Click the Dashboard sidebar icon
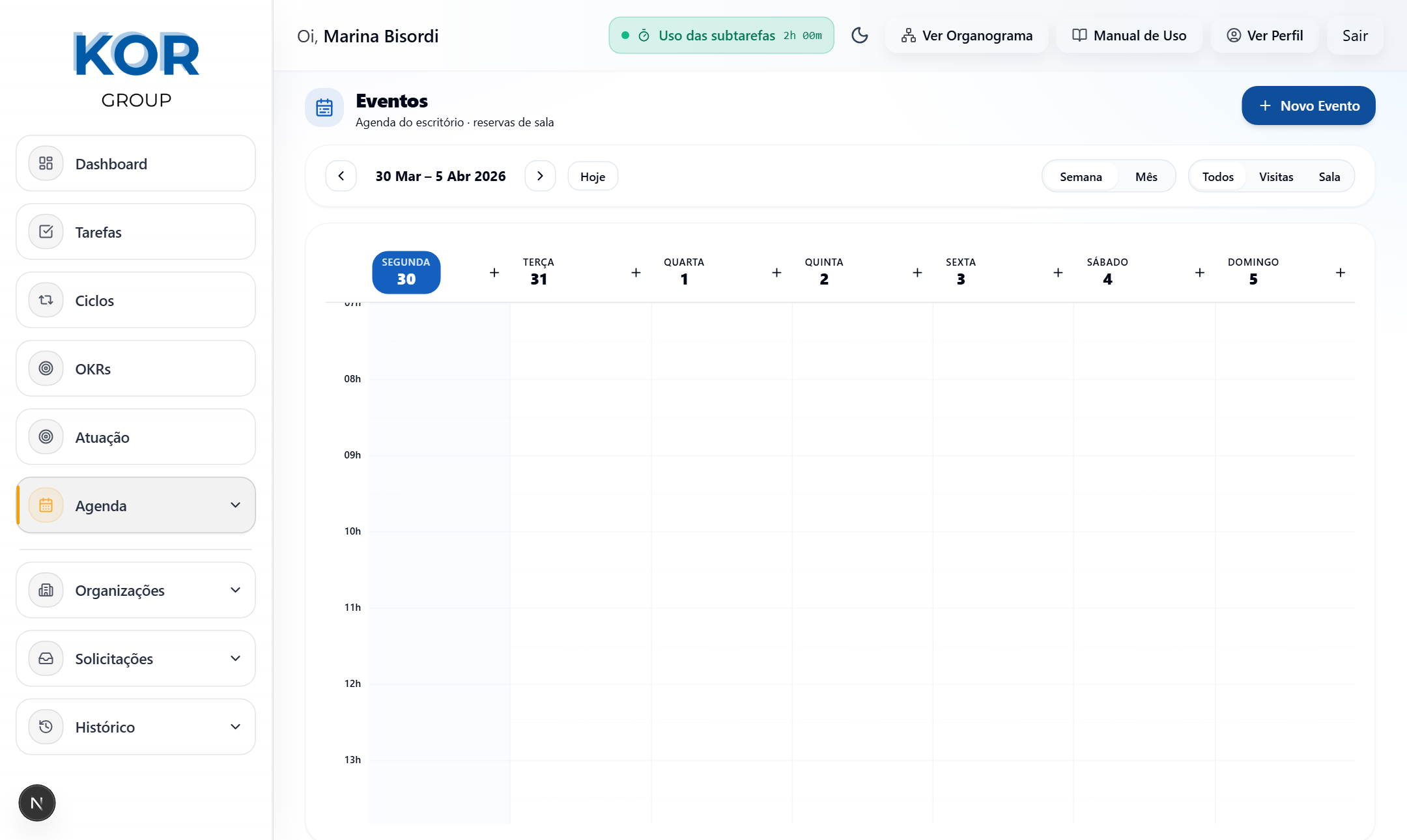This screenshot has width=1407, height=840. tap(46, 163)
